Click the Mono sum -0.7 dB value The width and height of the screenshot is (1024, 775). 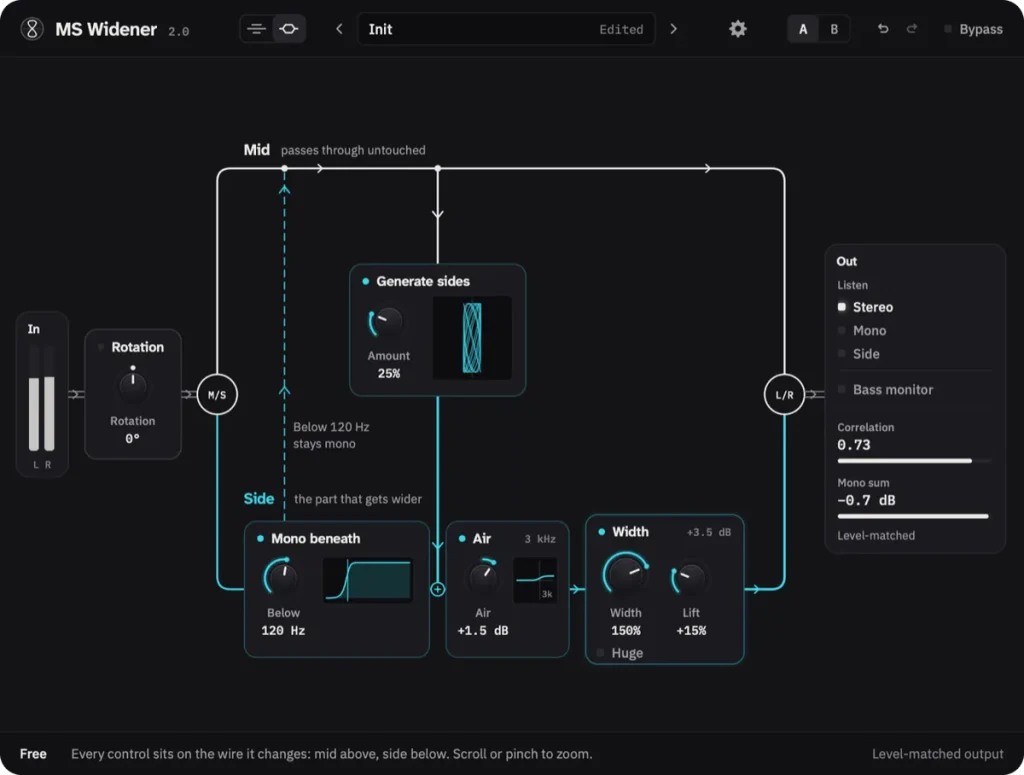pyautogui.click(x=867, y=501)
